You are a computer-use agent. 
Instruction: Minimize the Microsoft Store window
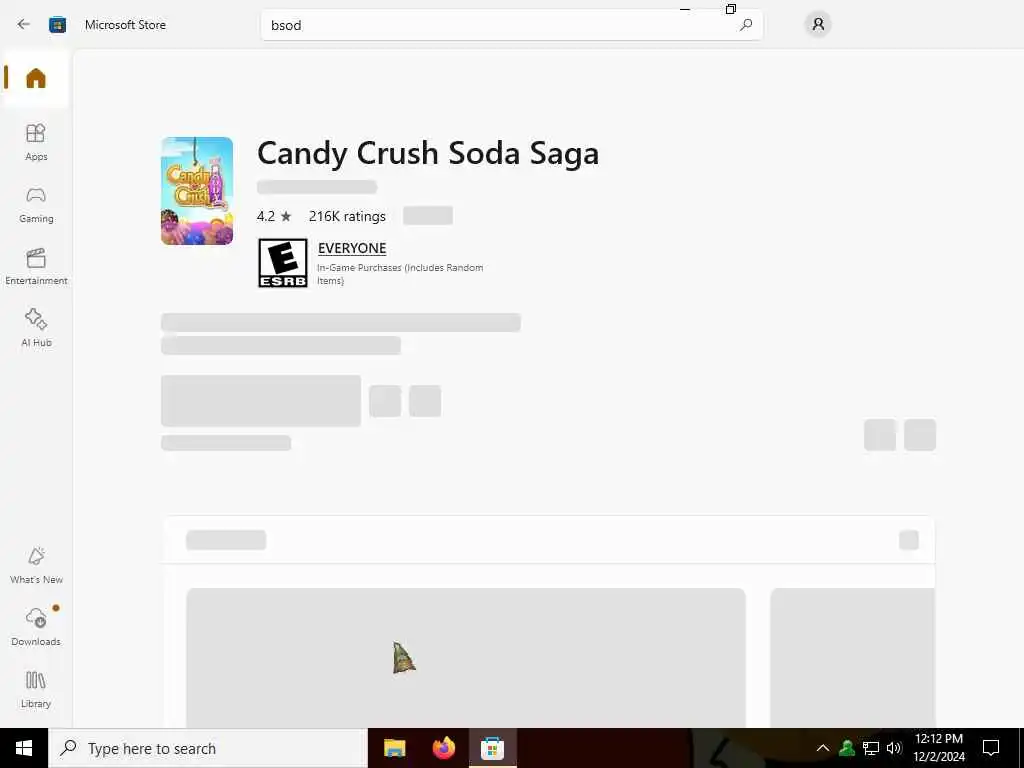coord(685,9)
